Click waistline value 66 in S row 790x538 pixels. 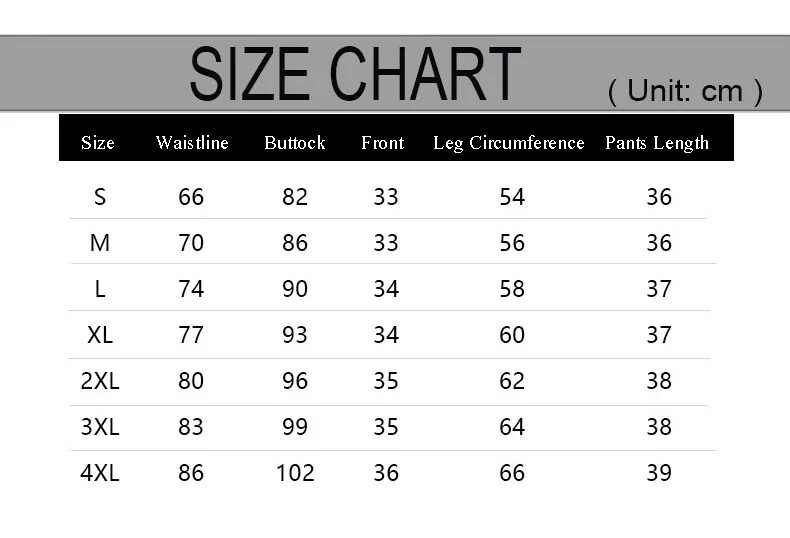pyautogui.click(x=191, y=196)
